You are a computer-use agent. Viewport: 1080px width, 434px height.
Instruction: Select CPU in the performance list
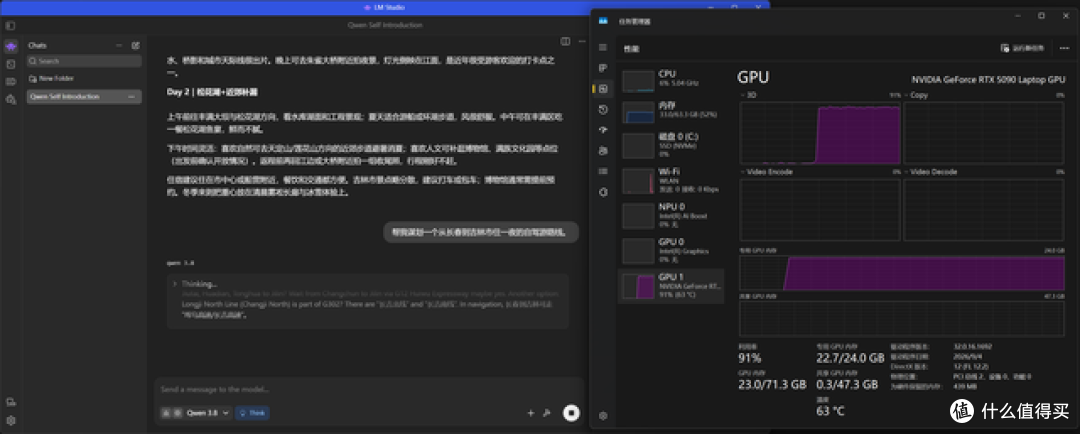(671, 81)
